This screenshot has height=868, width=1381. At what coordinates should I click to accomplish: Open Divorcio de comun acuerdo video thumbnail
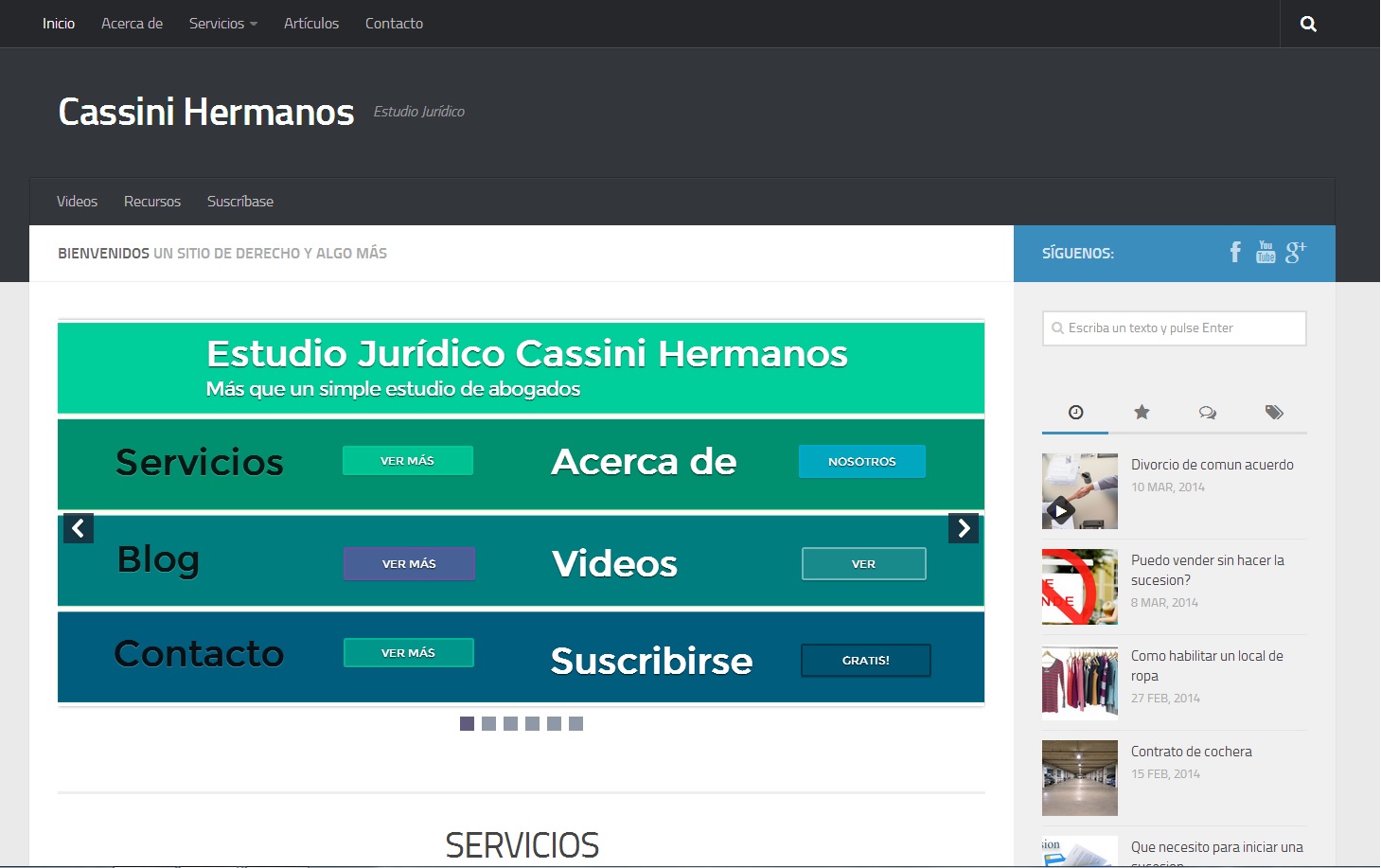[x=1080, y=491]
